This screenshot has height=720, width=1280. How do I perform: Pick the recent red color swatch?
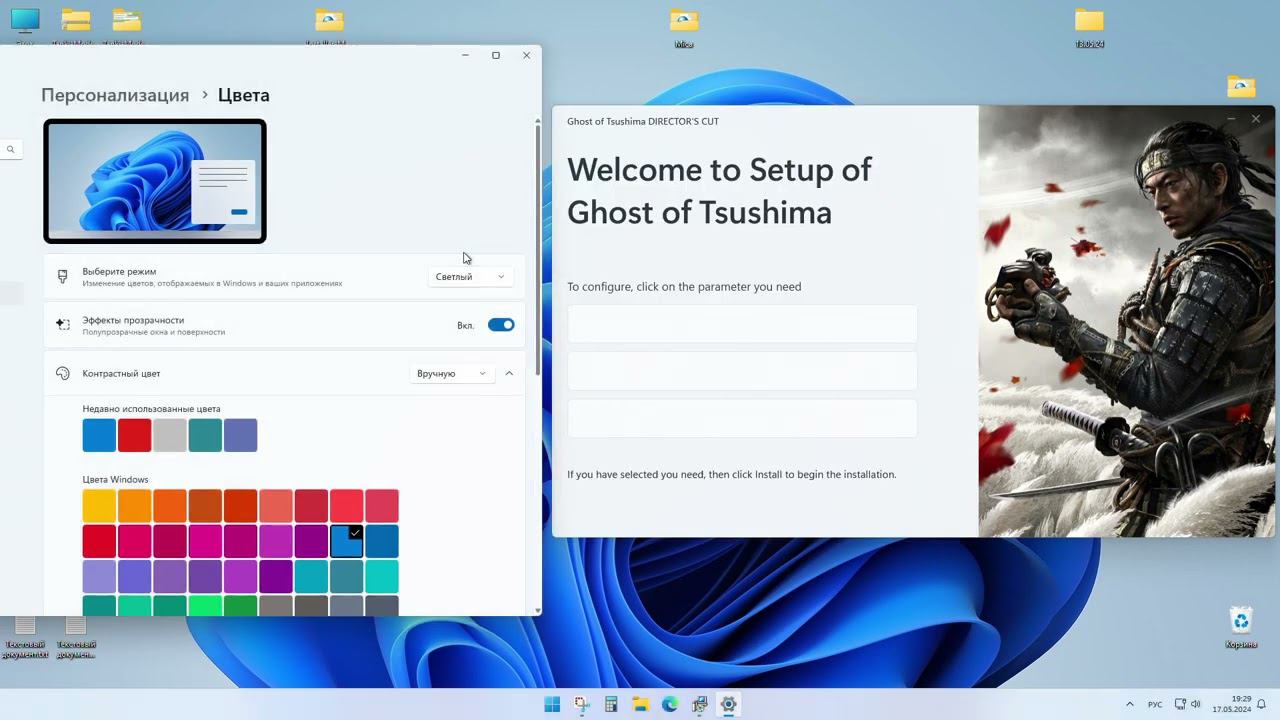(134, 435)
